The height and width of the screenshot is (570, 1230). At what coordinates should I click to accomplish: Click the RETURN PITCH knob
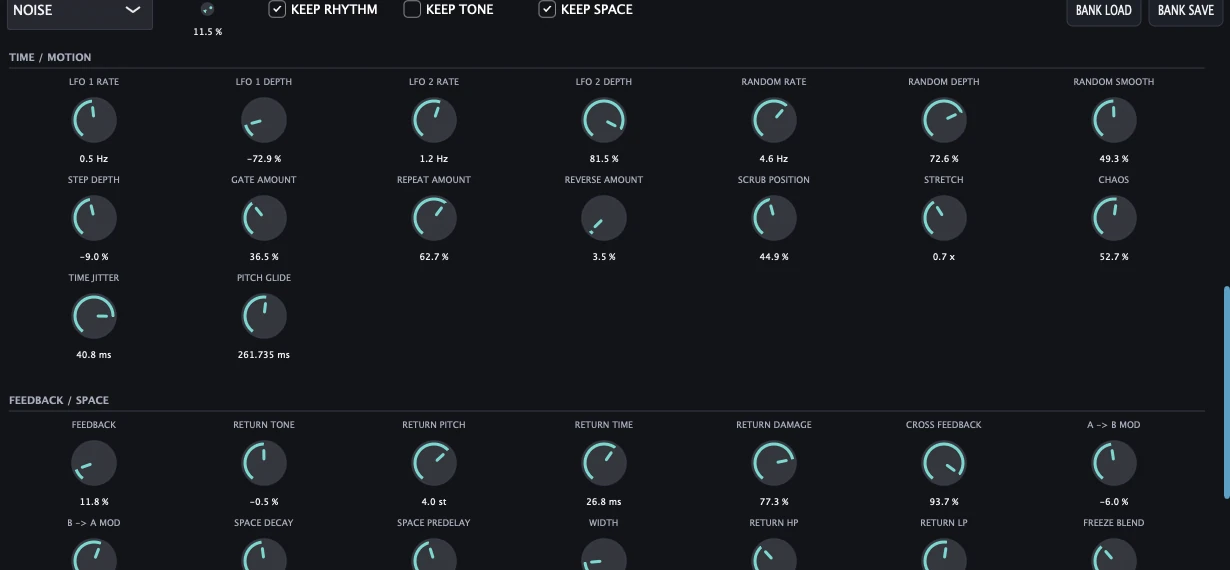(434, 463)
